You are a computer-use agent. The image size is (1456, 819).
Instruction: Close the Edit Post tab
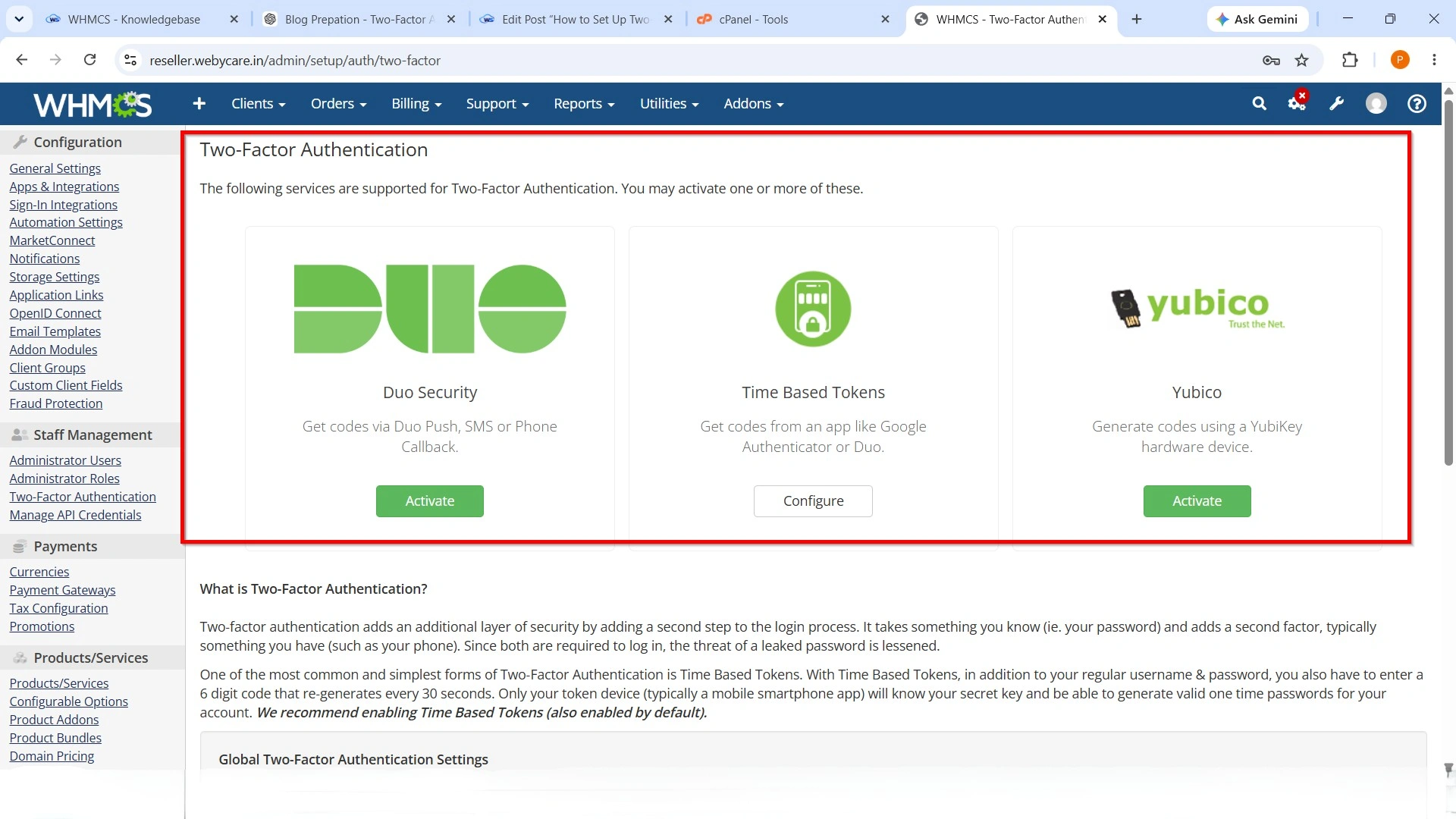click(668, 19)
